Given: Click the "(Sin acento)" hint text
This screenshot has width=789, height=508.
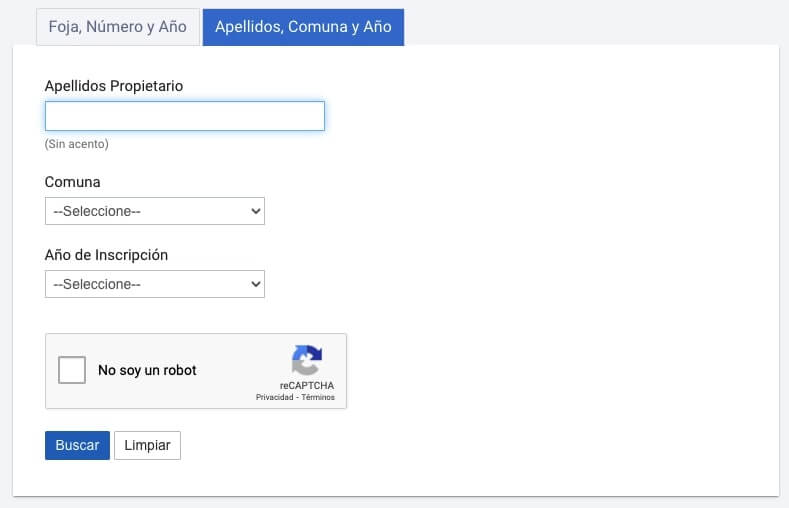Looking at the screenshot, I should pyautogui.click(x=77, y=144).
